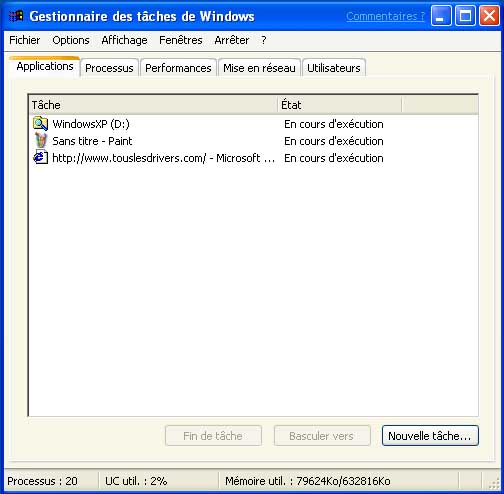Sort tasks by the État column header
This screenshot has height=494, width=504.
[x=340, y=105]
